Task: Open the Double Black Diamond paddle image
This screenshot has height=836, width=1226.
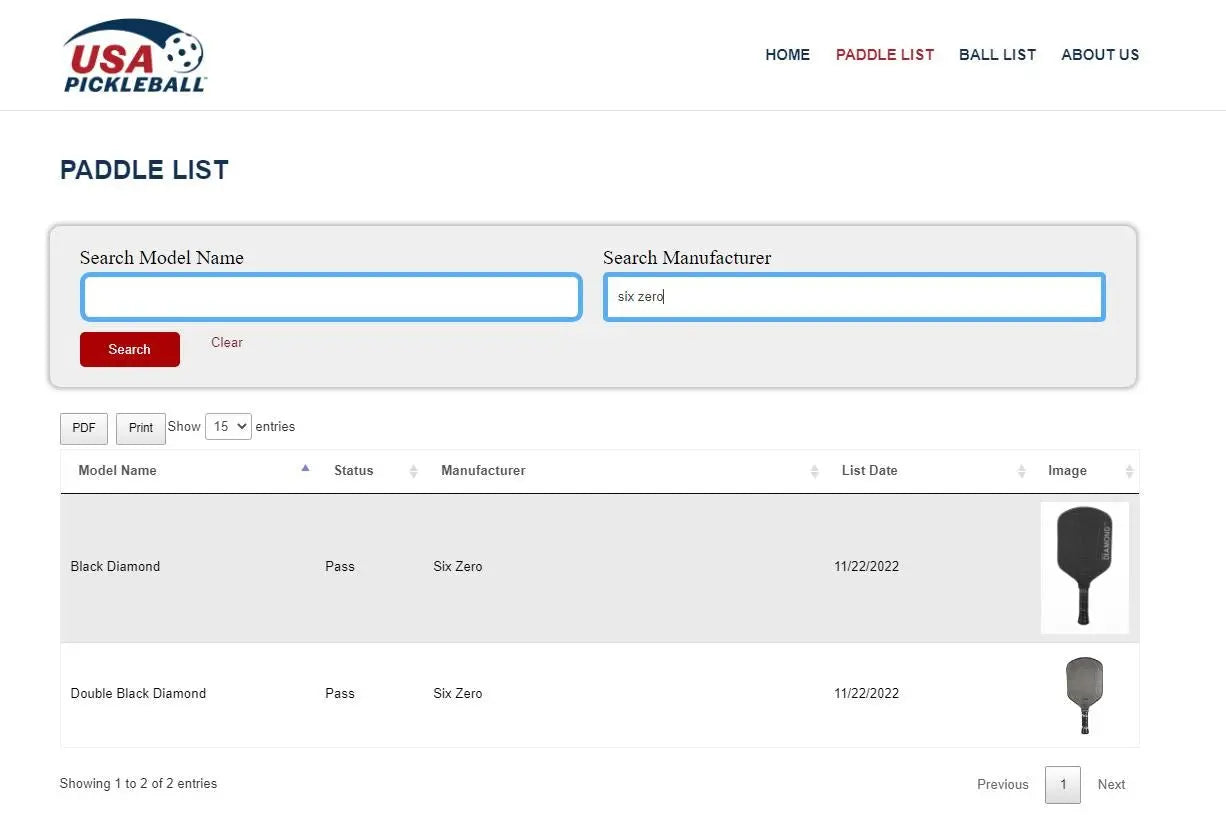Action: [x=1084, y=695]
